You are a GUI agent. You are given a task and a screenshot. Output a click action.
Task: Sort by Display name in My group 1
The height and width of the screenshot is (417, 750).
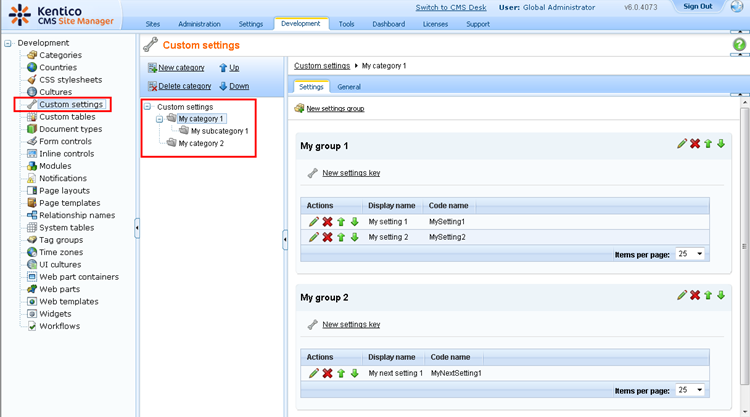(392, 206)
